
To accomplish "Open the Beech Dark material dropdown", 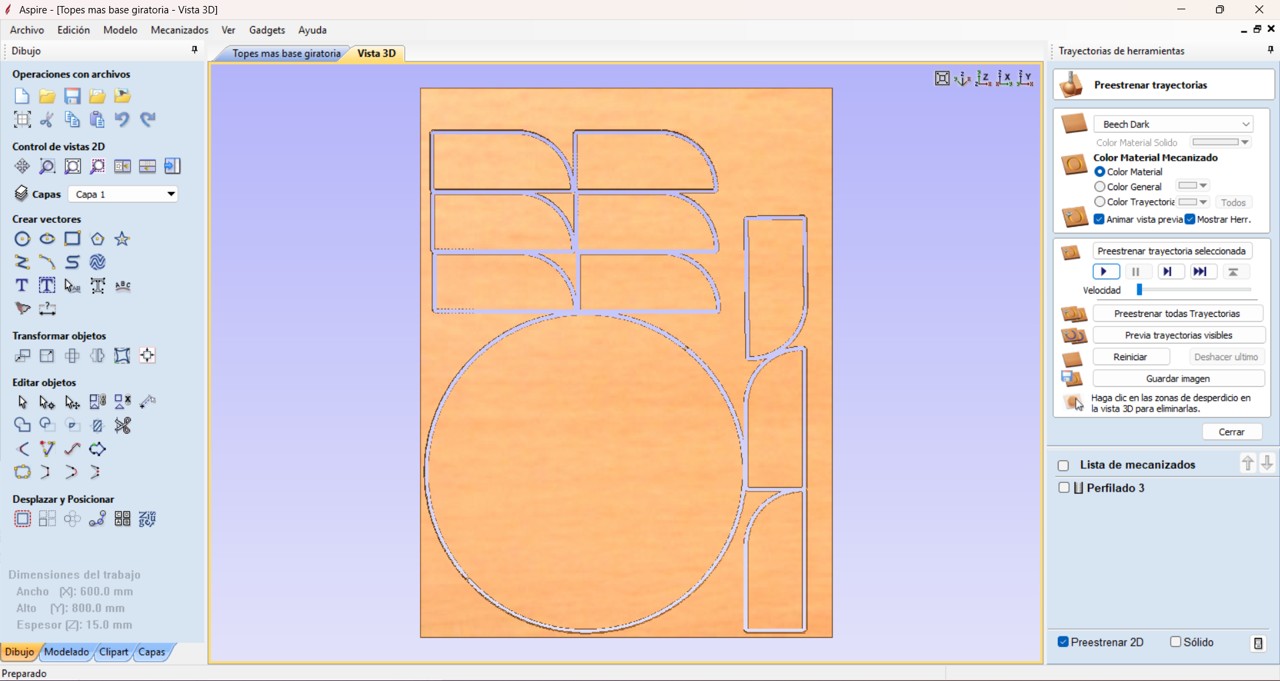I will (1174, 124).
